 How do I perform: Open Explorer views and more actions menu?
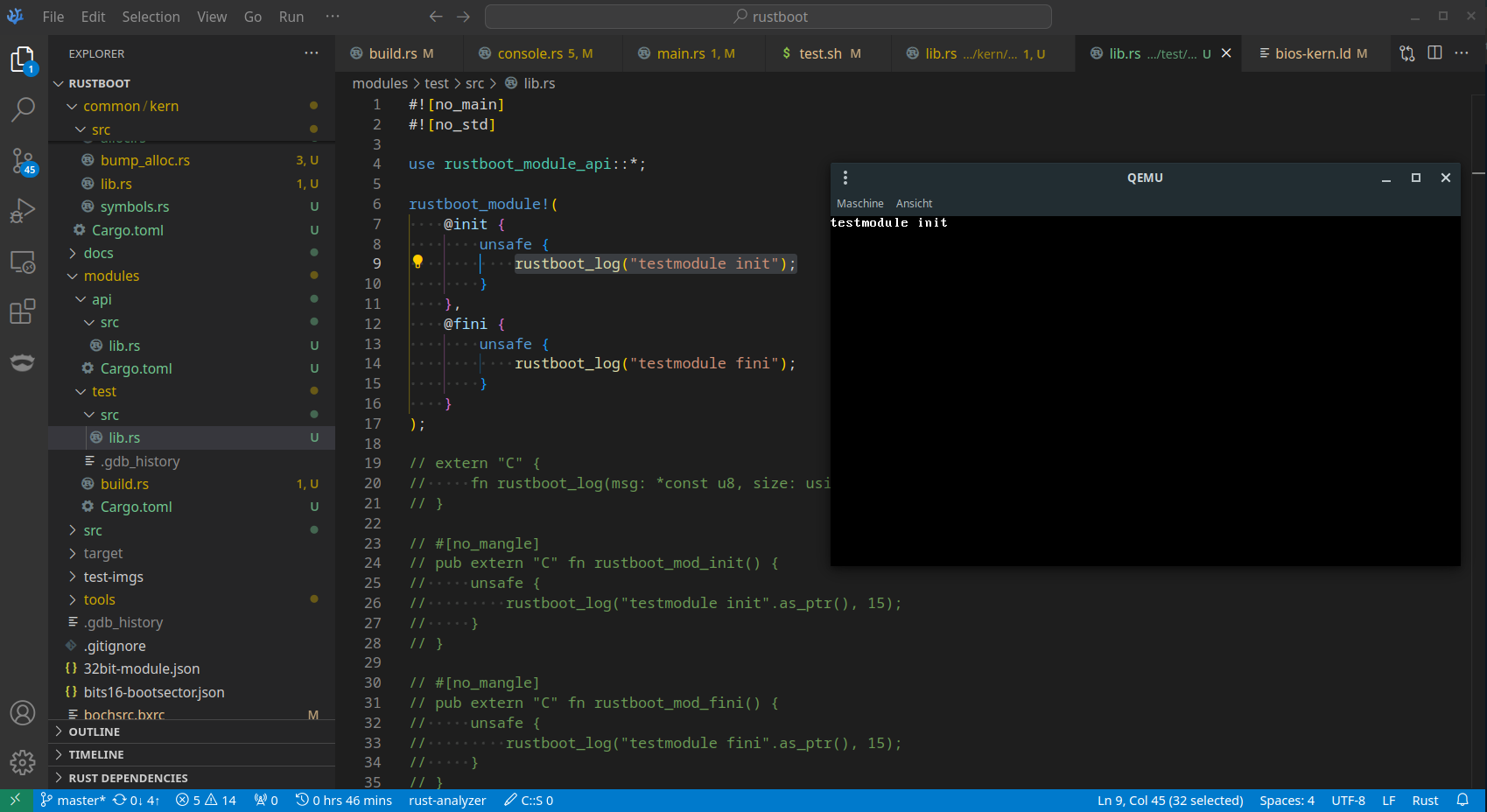pyautogui.click(x=312, y=53)
